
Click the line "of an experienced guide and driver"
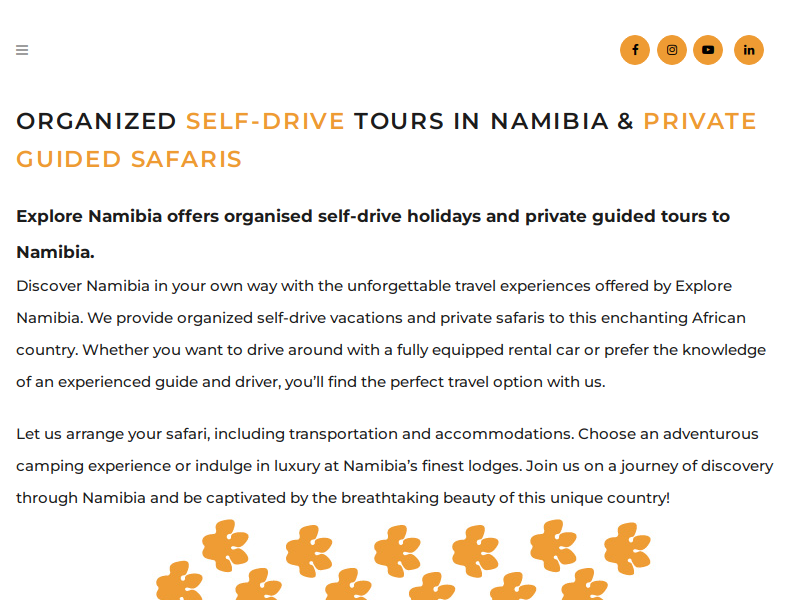[311, 382]
